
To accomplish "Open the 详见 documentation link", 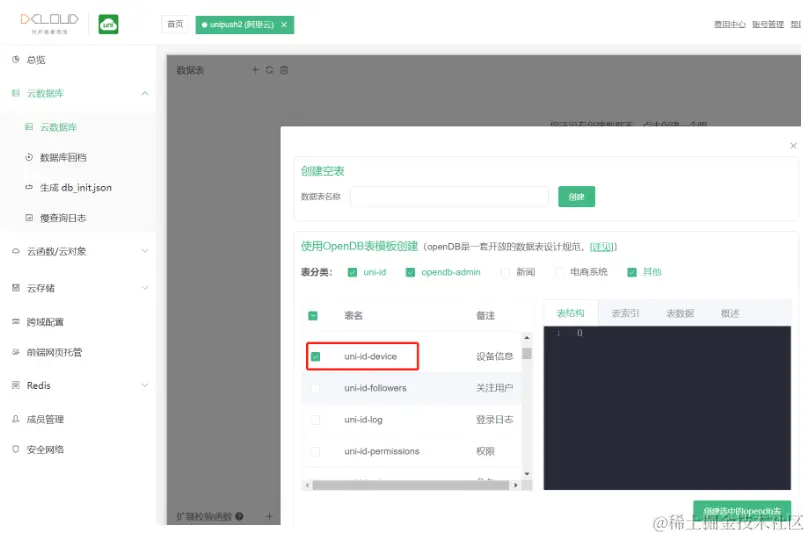I will coord(601,247).
